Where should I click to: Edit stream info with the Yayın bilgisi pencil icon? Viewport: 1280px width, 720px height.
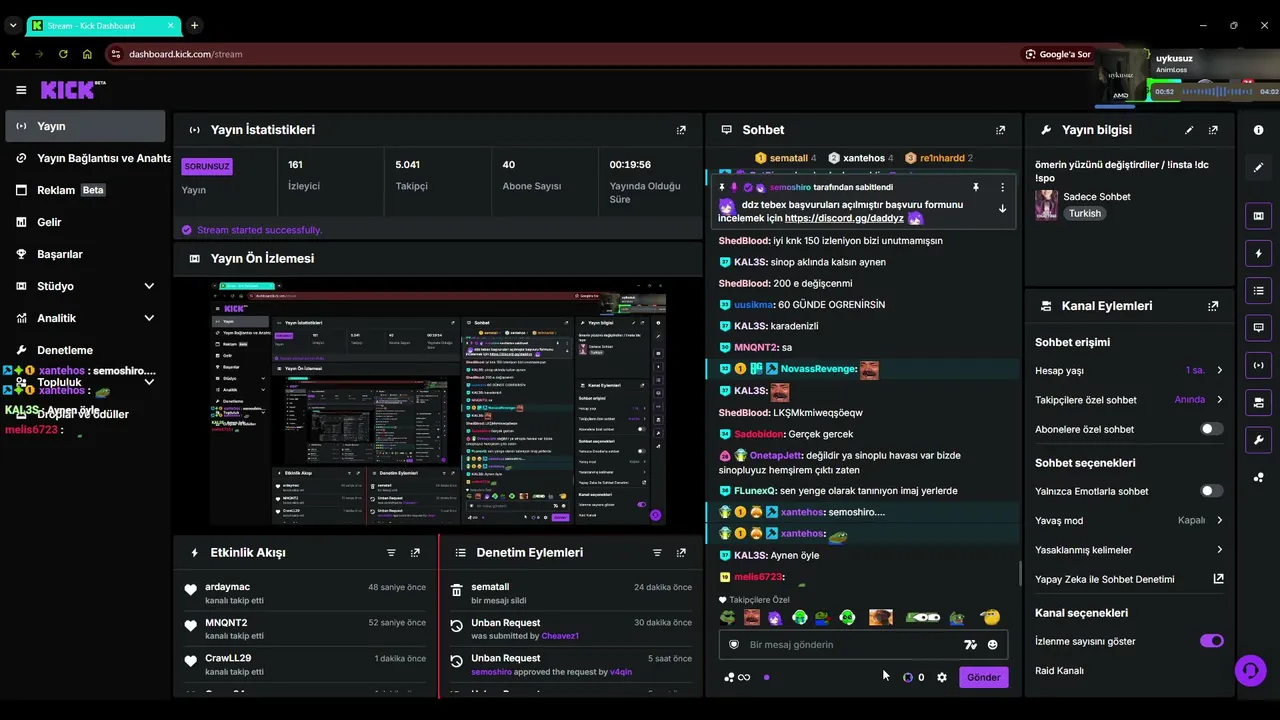(x=1189, y=130)
